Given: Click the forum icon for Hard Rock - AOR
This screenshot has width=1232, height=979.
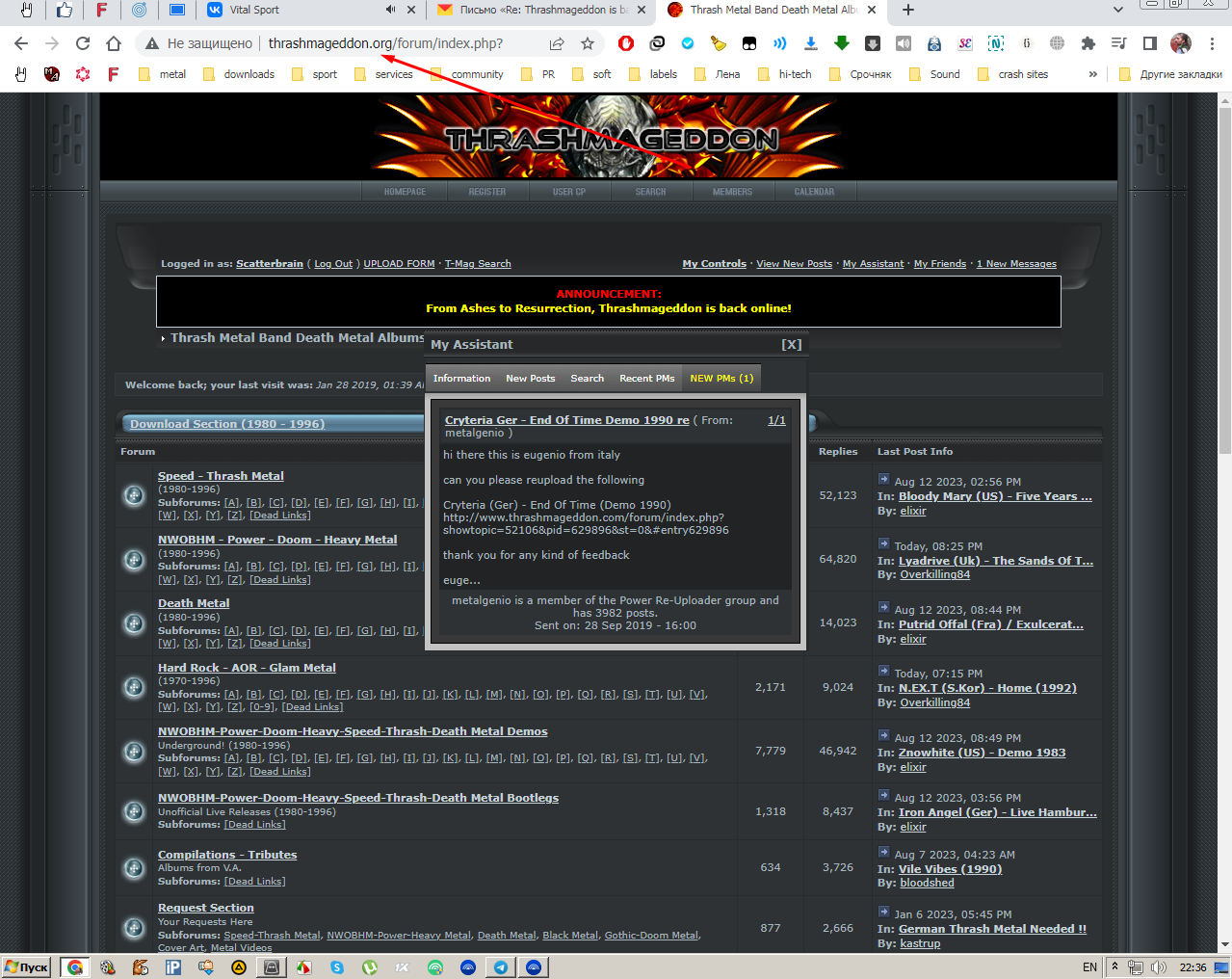Looking at the screenshot, I should (134, 687).
